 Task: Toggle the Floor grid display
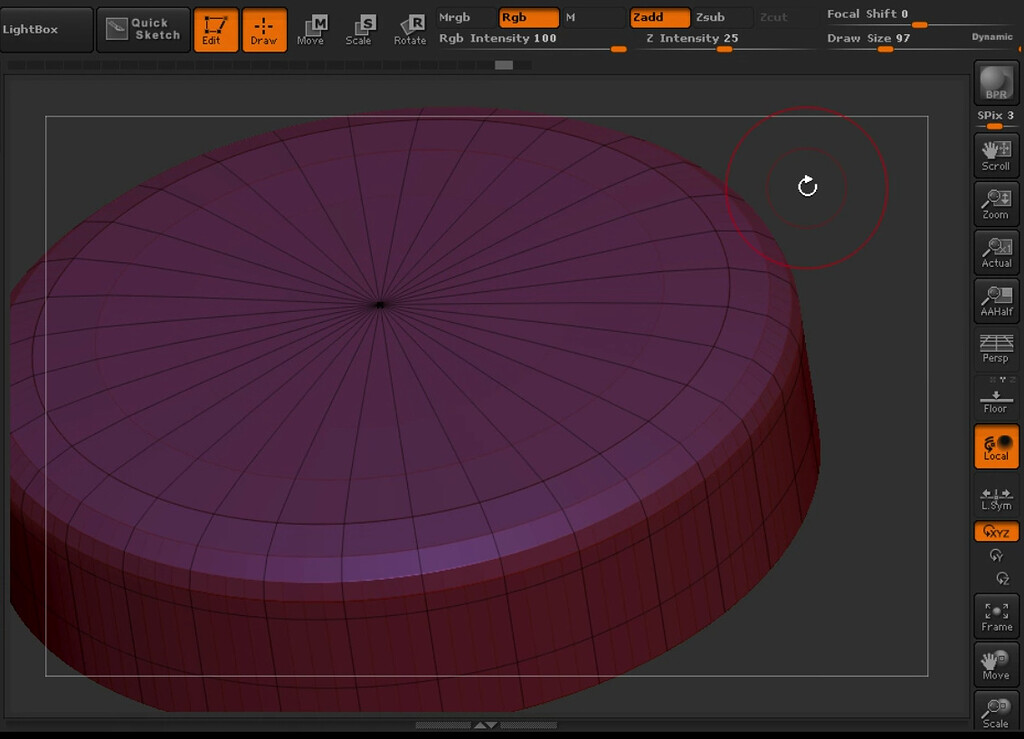pos(995,395)
